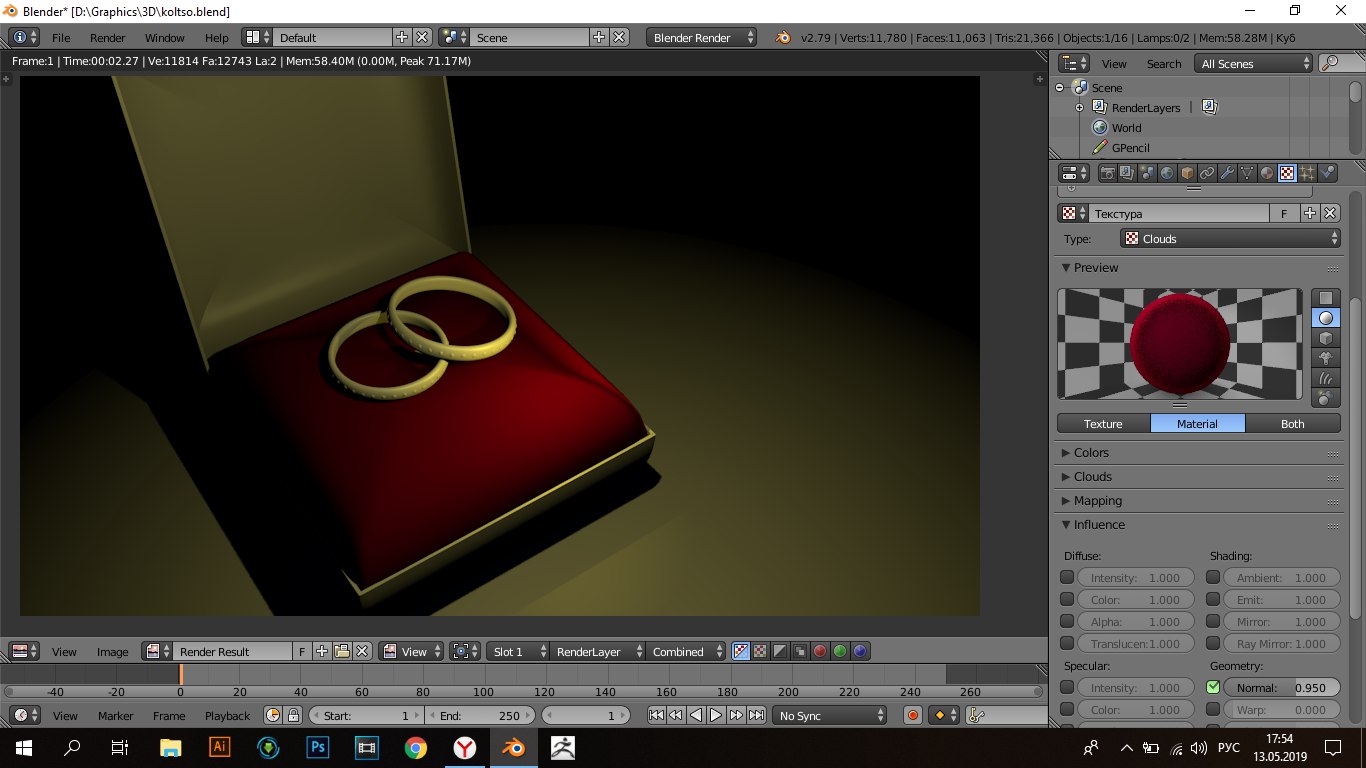
Task: Show Both texture and material preview
Action: click(1293, 423)
